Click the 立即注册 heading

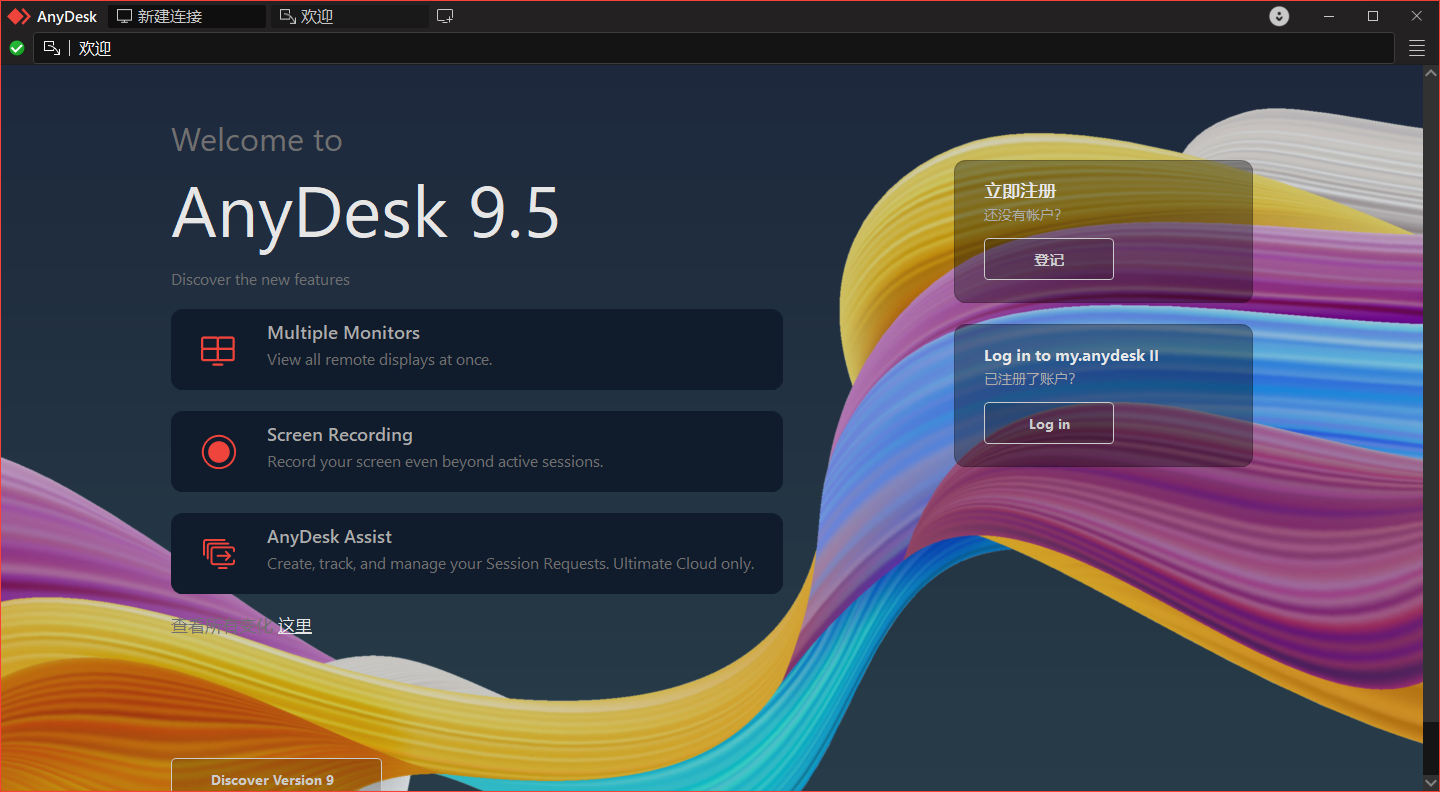click(1020, 191)
